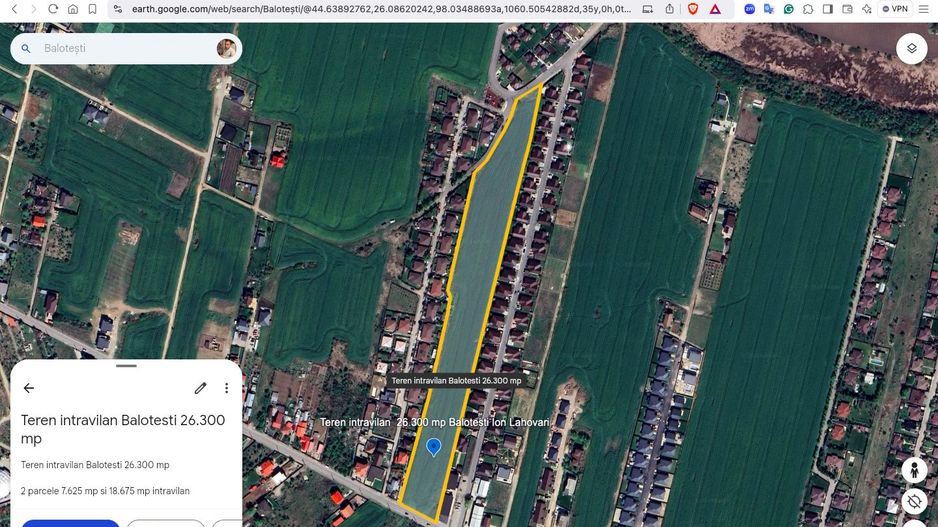938x527 pixels.
Task: Click the VPN button
Action: pos(896,9)
